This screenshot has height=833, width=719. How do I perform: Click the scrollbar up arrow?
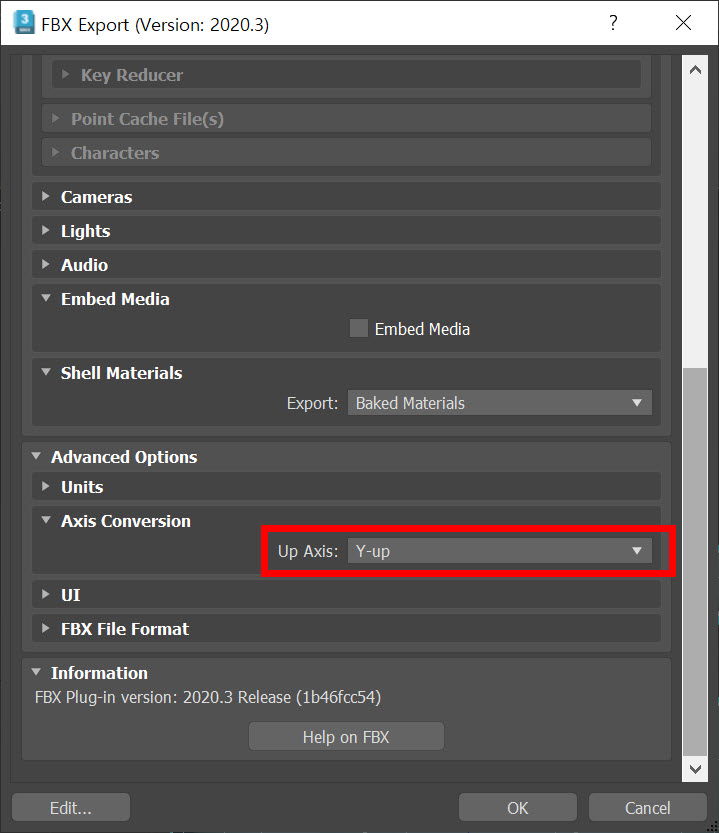(695, 70)
